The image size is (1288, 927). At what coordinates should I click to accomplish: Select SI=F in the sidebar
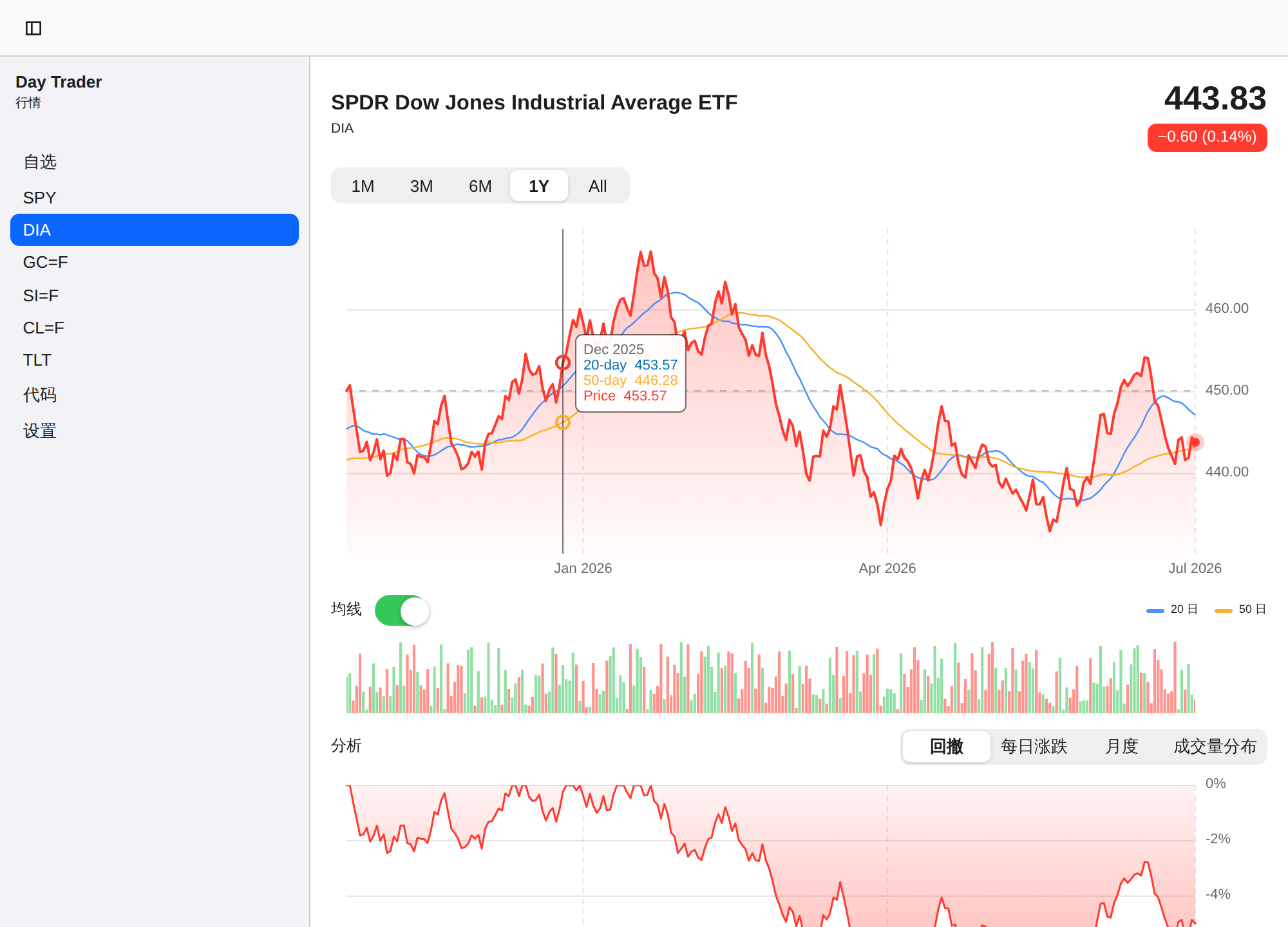[x=155, y=295]
